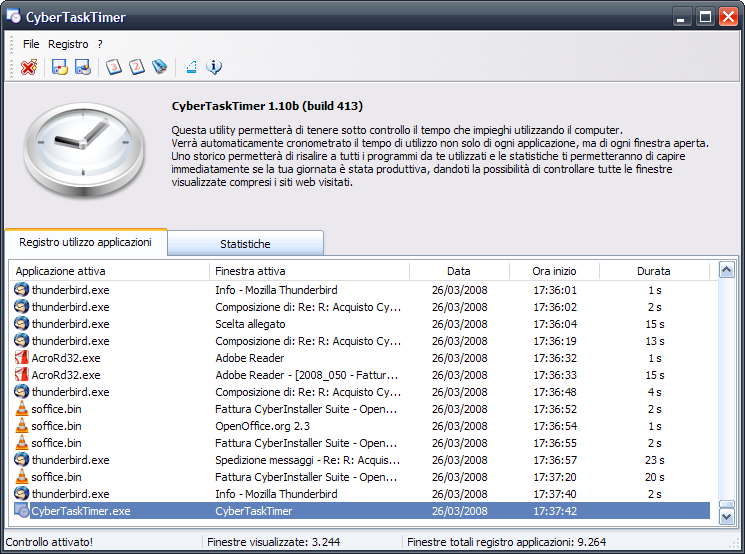Click the minimize-to-tray blue dotted icon
The image size is (745, 554).
(x=191, y=67)
